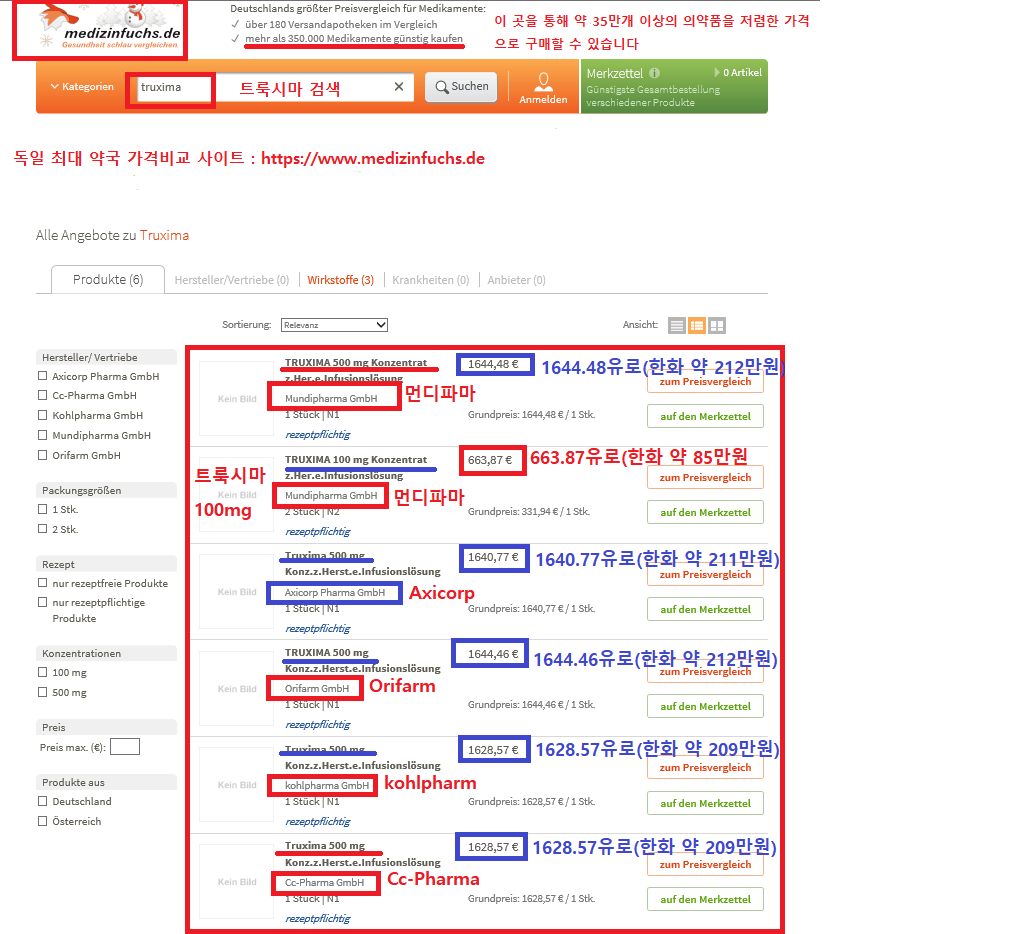Check nur rezeptpflichtige Produkte
Viewport: 1024px width, 934px height.
[42, 602]
